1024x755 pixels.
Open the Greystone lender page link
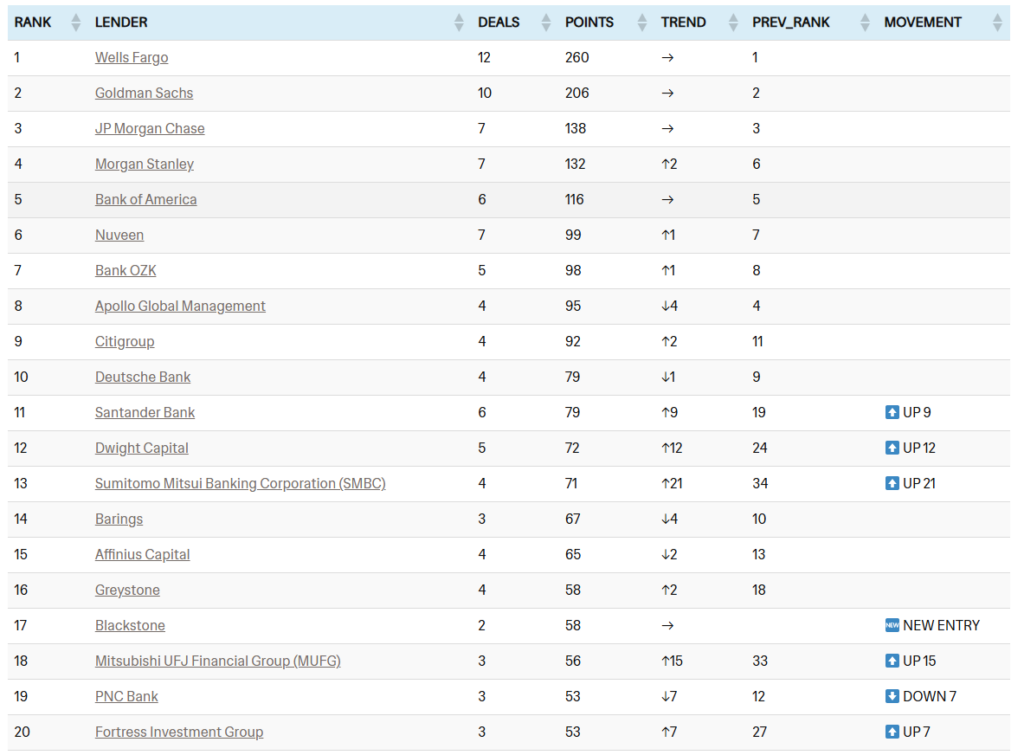pyautogui.click(x=127, y=590)
